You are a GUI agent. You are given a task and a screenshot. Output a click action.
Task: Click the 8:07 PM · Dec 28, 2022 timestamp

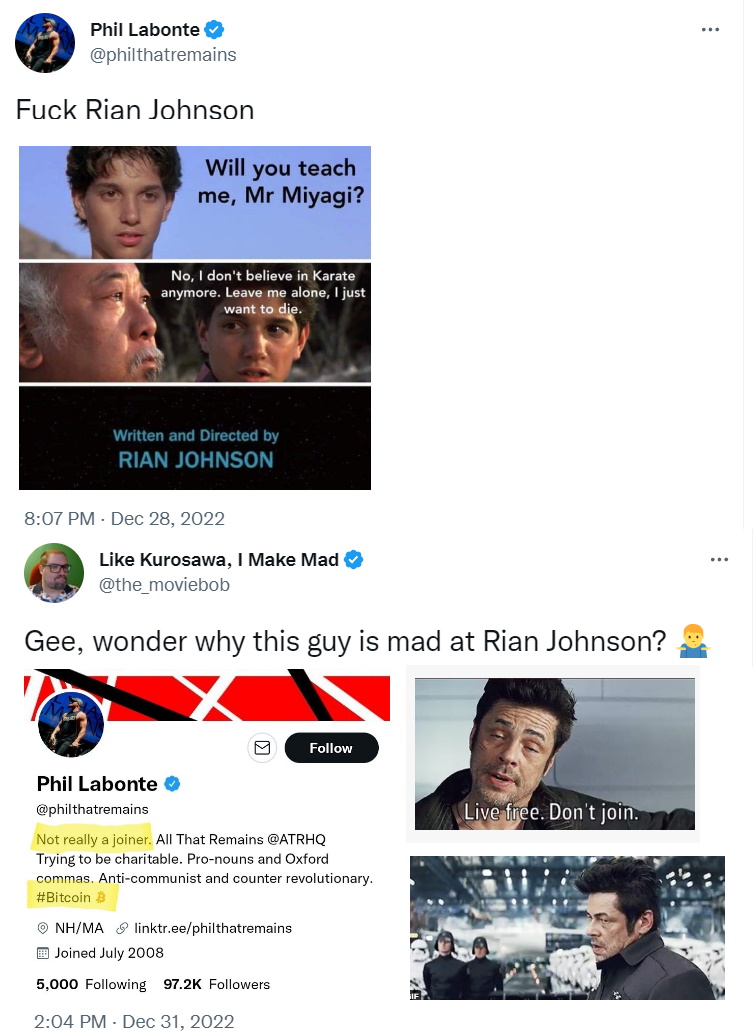pos(125,519)
